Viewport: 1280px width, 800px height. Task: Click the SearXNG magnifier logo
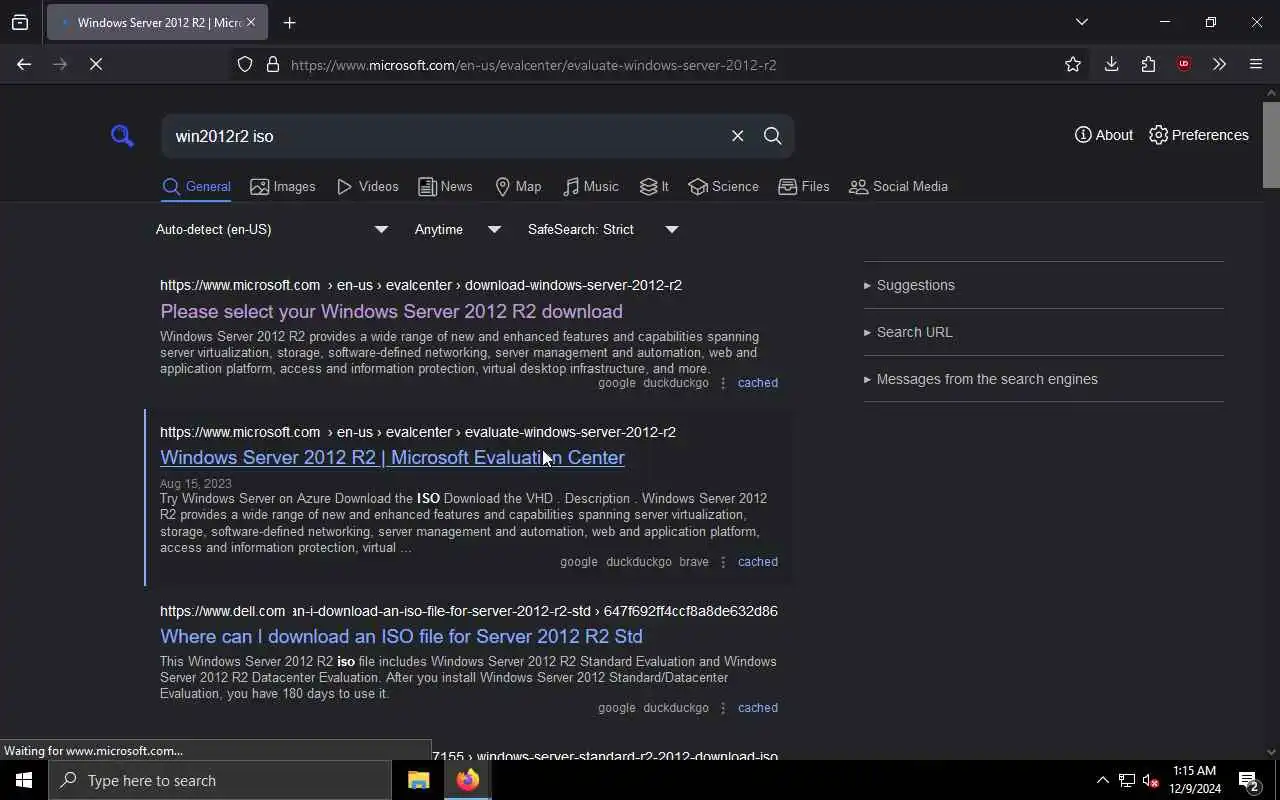tap(122, 135)
